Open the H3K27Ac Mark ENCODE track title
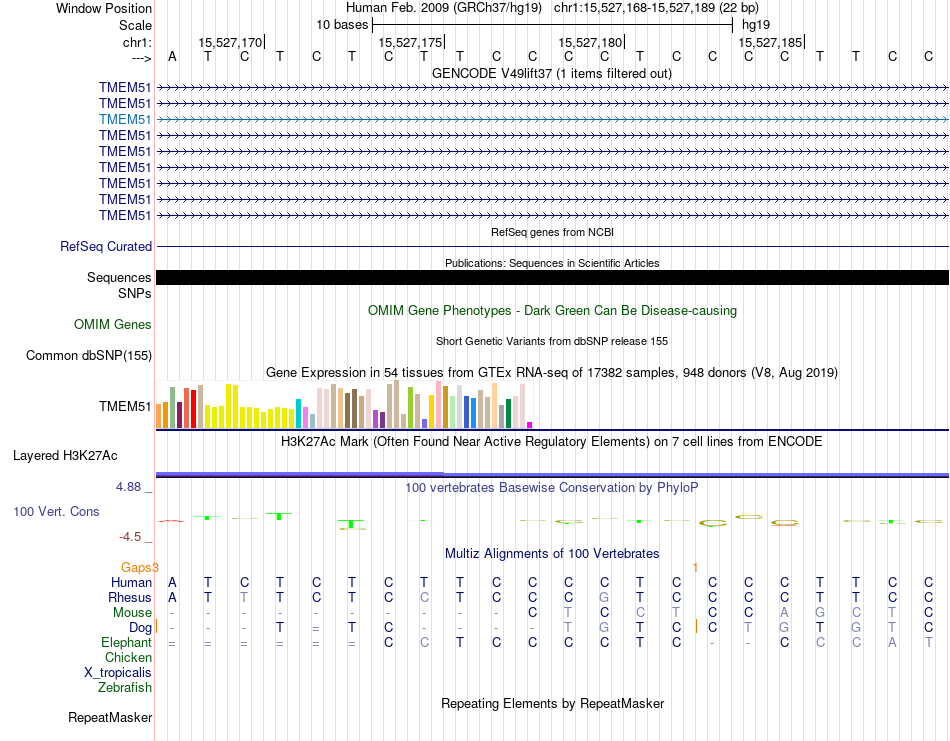950x741 pixels. point(552,442)
